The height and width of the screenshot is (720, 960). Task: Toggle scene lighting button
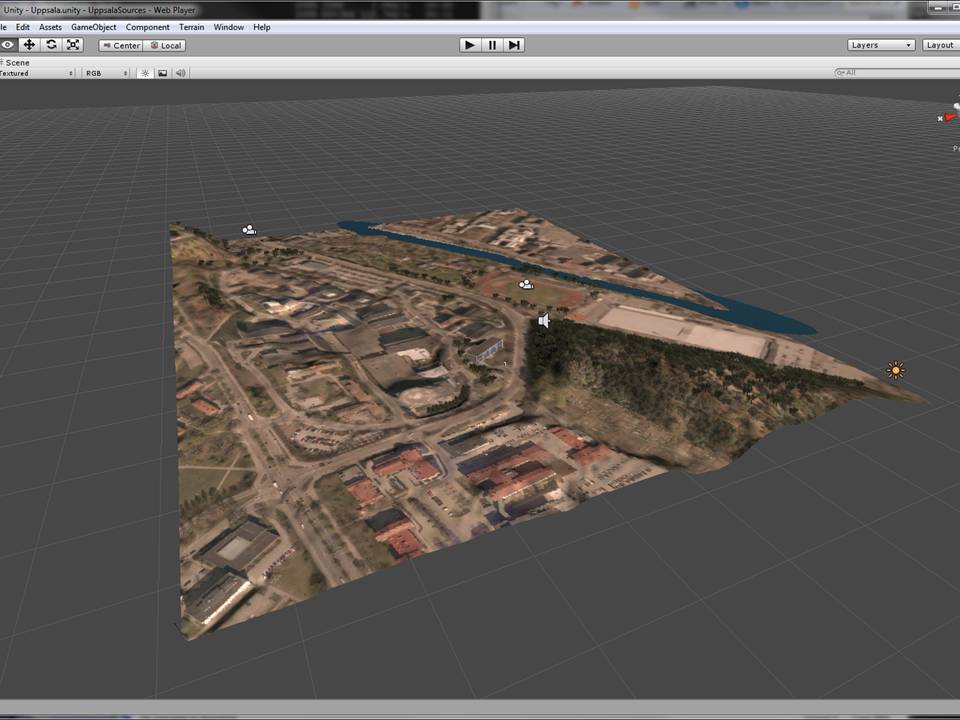145,73
